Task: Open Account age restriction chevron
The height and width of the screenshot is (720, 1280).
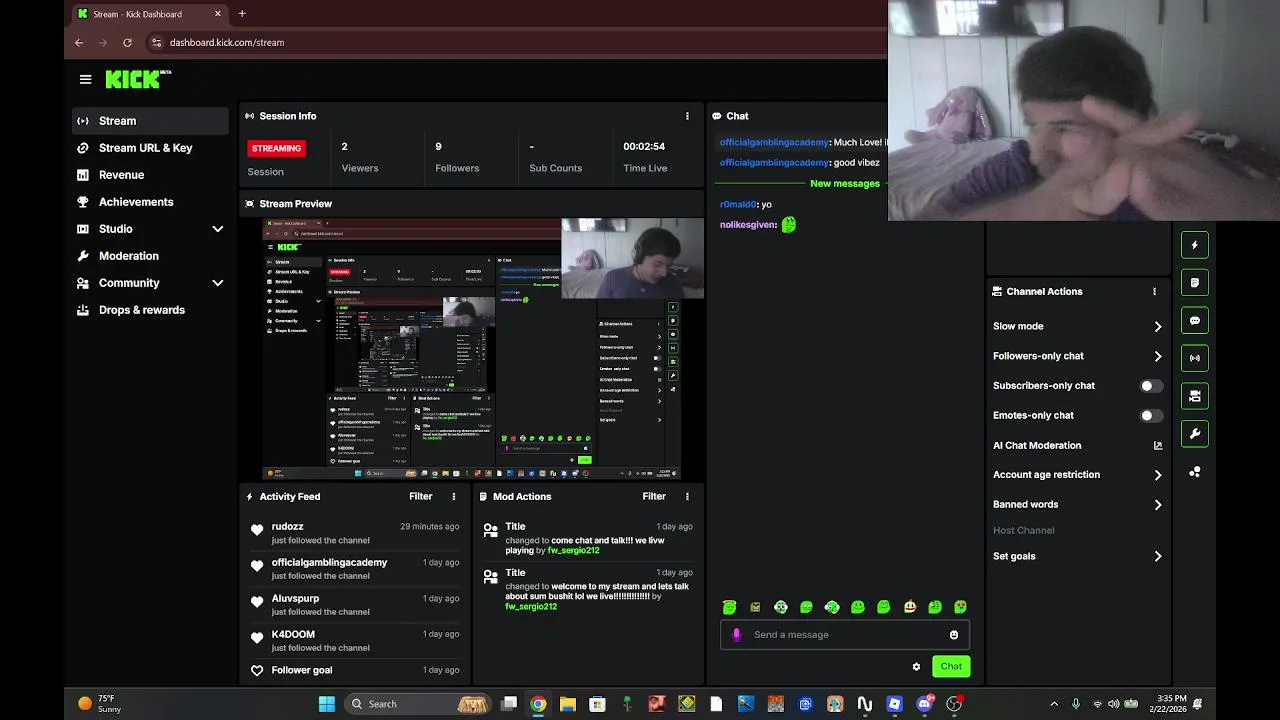Action: coord(1158,476)
